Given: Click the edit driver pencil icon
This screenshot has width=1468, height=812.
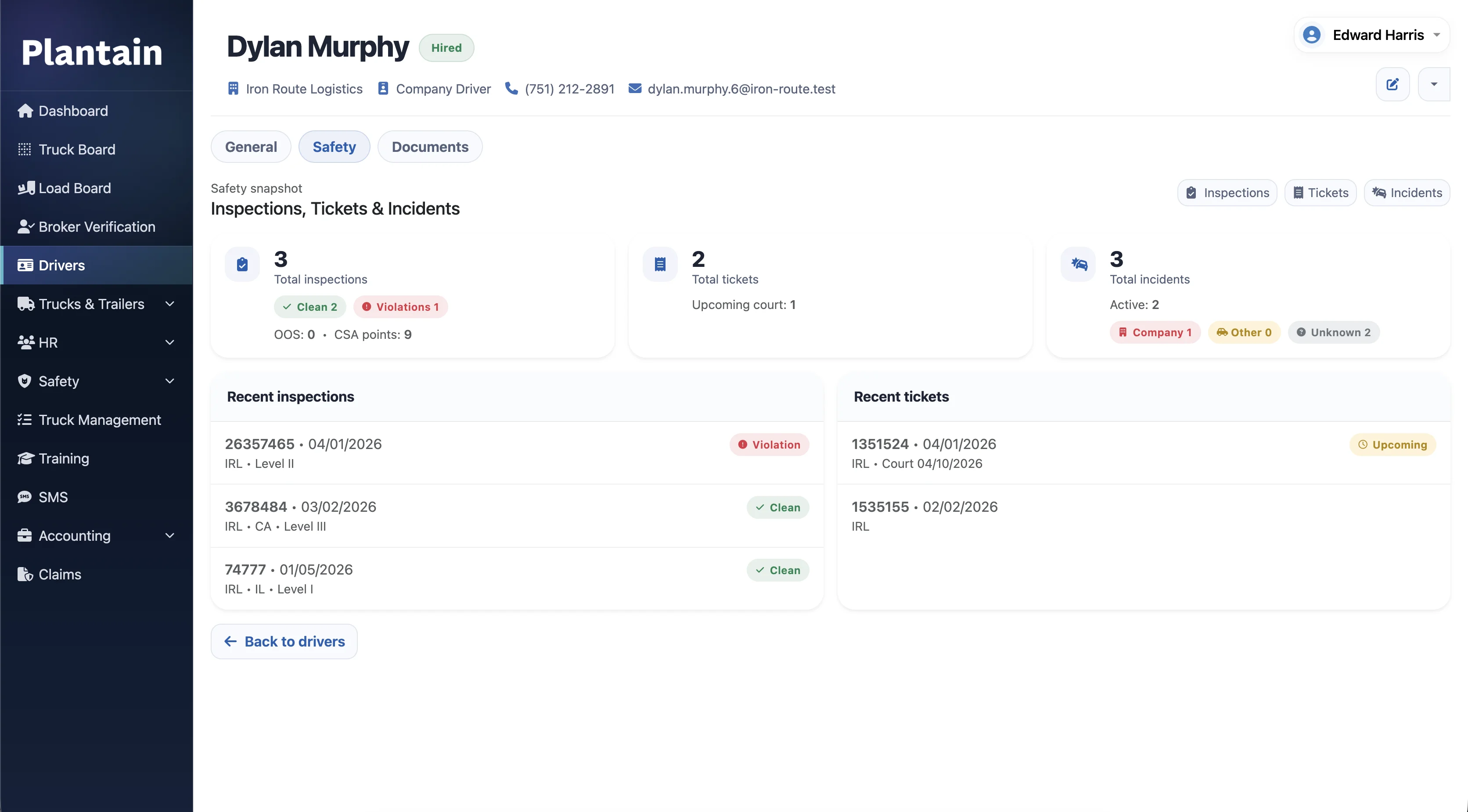Looking at the screenshot, I should pos(1392,84).
